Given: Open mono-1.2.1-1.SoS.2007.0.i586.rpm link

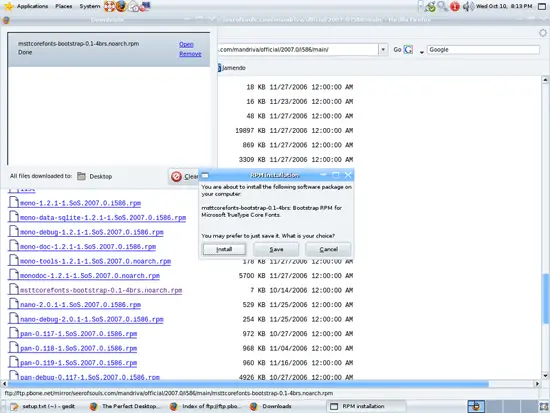Looking at the screenshot, I should 80,203.
